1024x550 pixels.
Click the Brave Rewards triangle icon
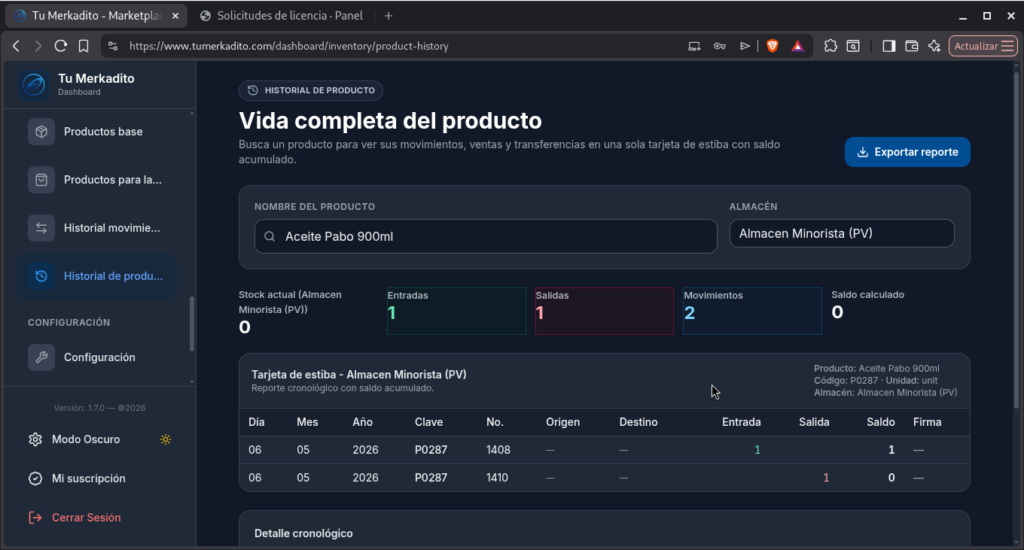(797, 46)
